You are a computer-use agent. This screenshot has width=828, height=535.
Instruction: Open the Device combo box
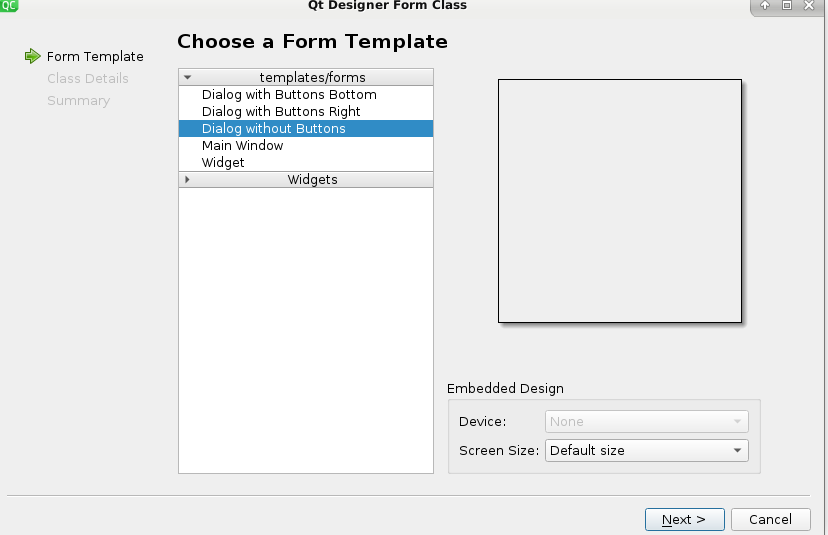(x=646, y=421)
